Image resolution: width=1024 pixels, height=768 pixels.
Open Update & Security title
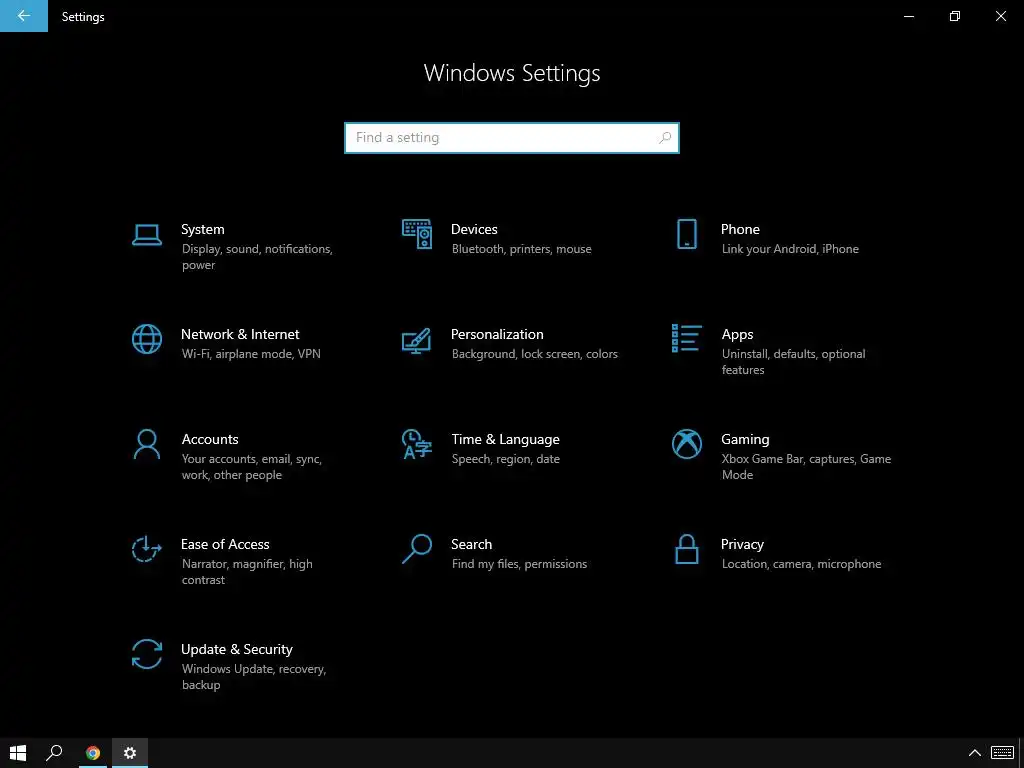pos(236,650)
